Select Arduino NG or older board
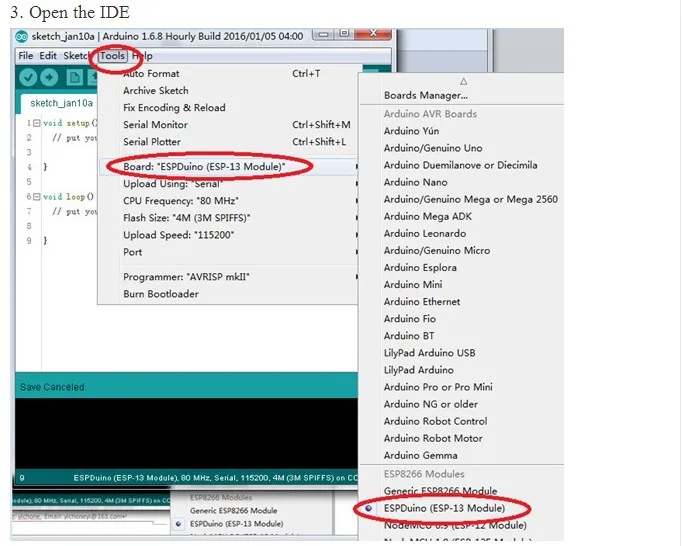Screen dimensions: 683x546 [x=462, y=404]
